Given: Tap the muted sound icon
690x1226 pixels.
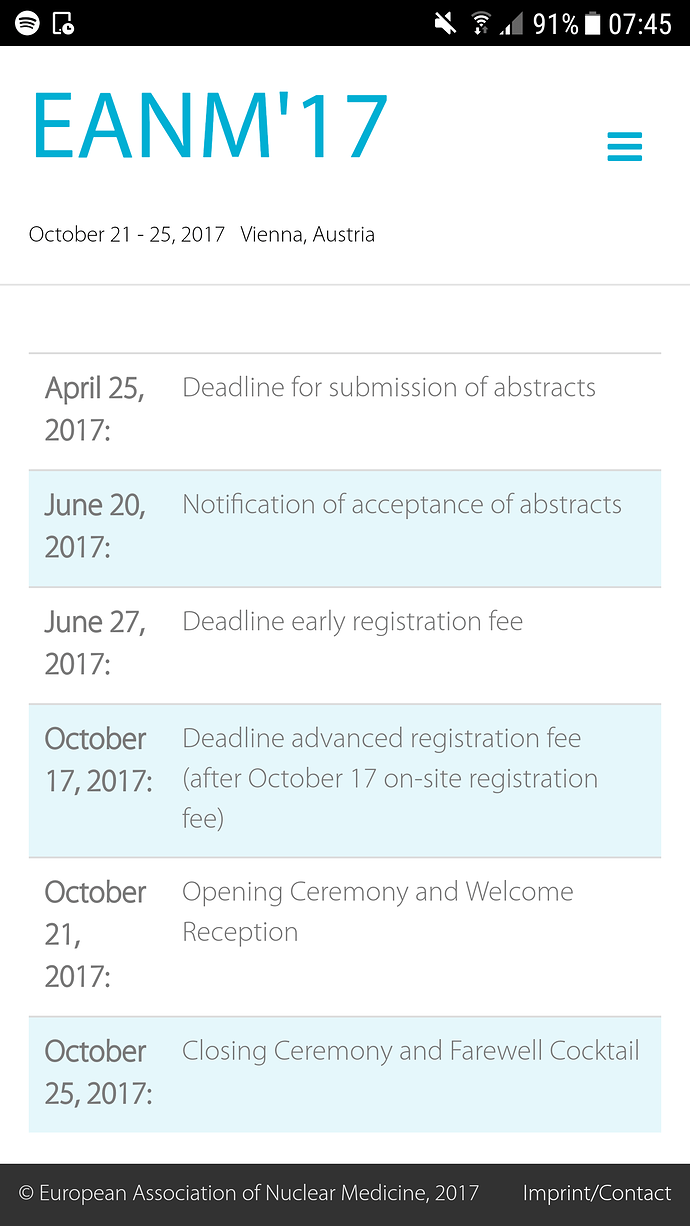Looking at the screenshot, I should coord(446,23).
